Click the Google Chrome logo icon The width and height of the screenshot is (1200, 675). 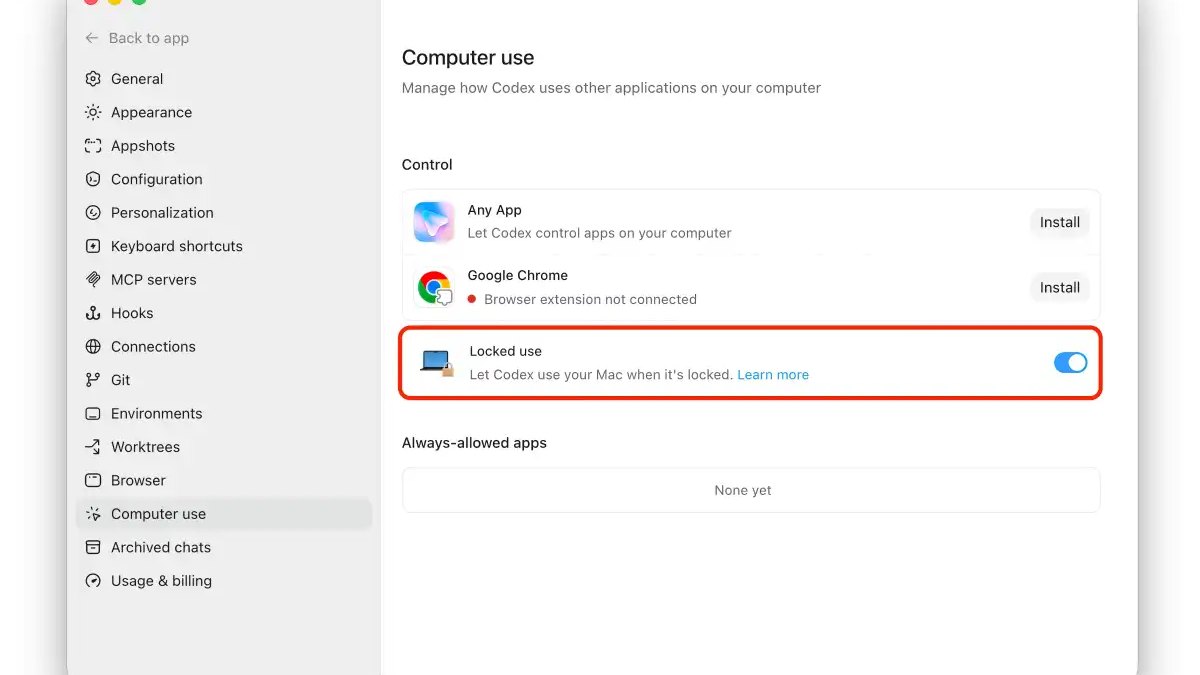[434, 288]
